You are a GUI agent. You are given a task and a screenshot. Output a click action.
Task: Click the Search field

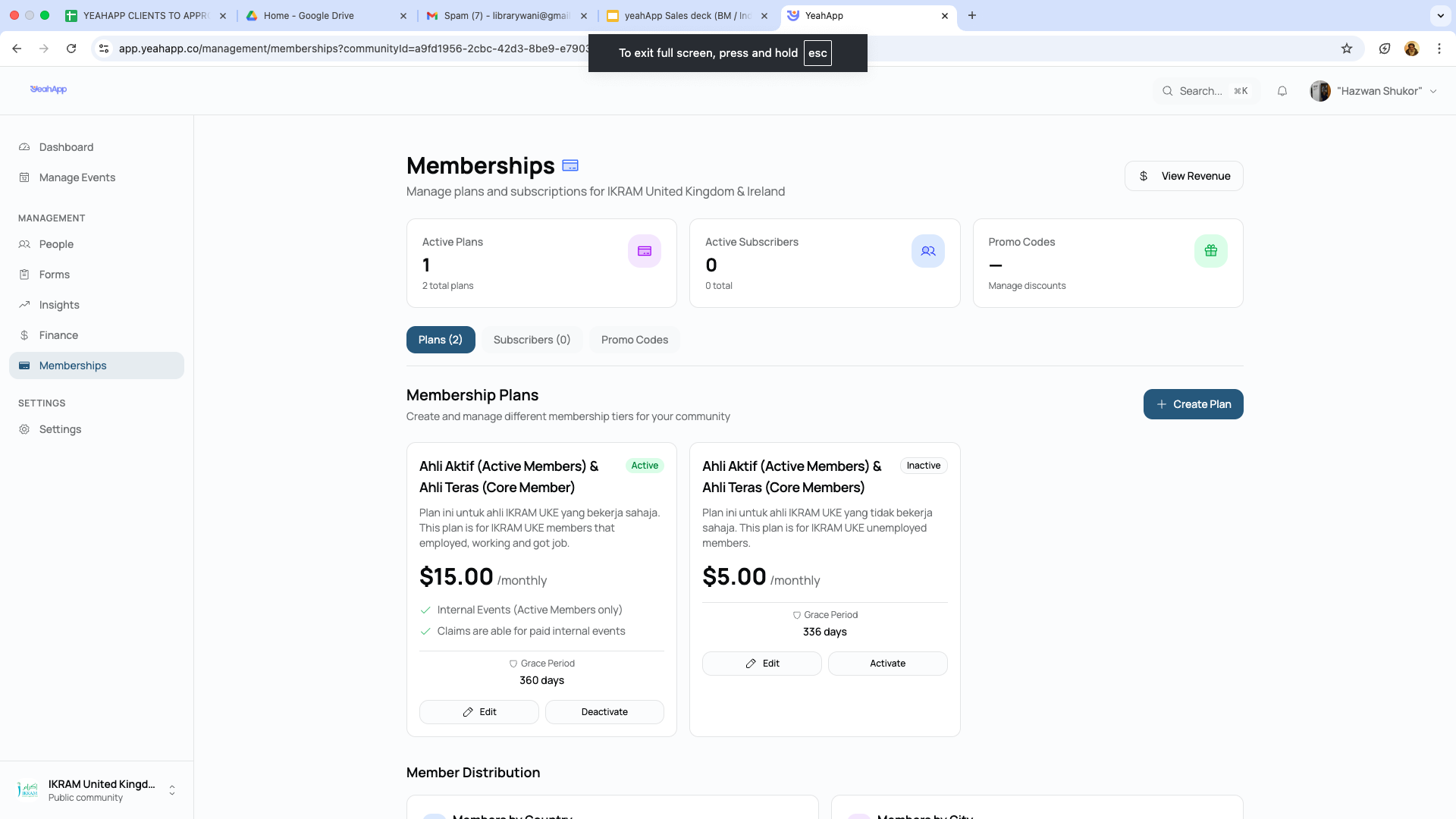(x=1204, y=91)
